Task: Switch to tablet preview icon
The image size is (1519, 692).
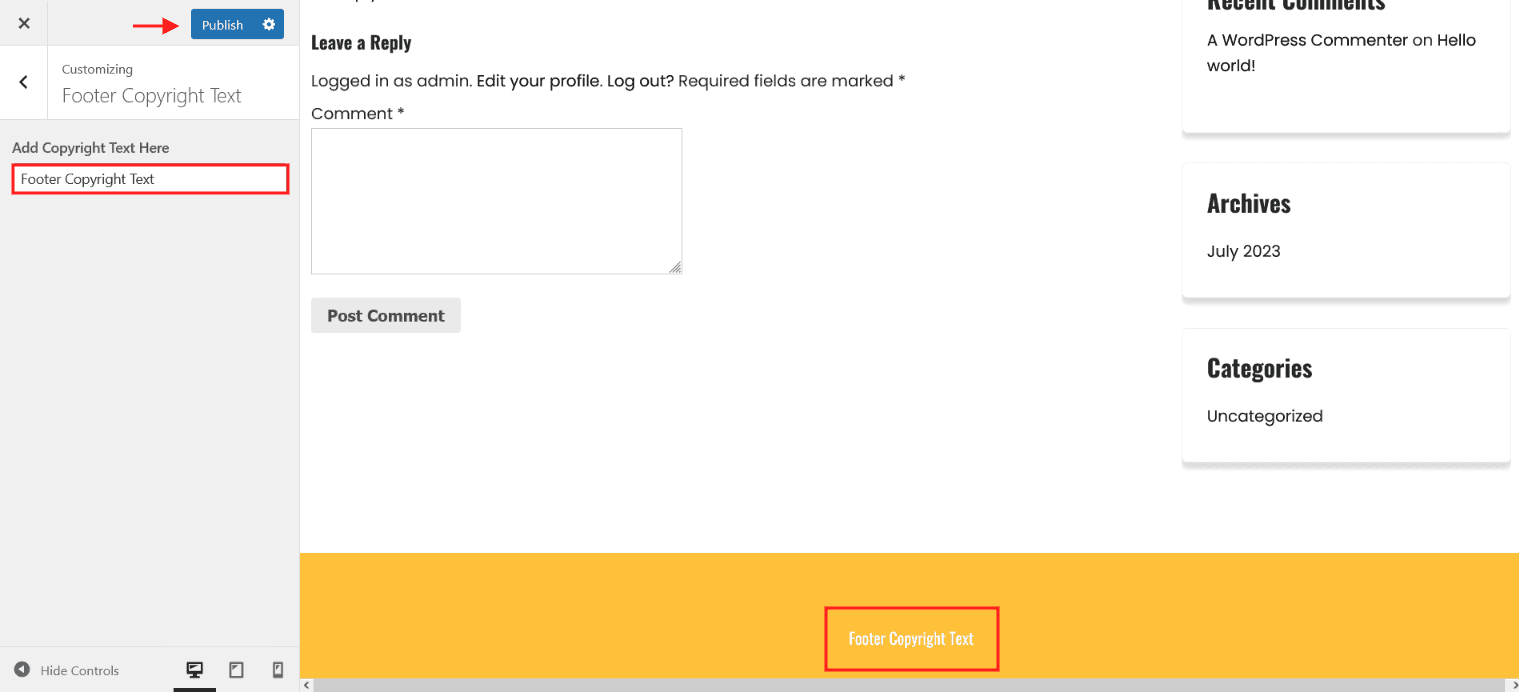Action: tap(237, 670)
